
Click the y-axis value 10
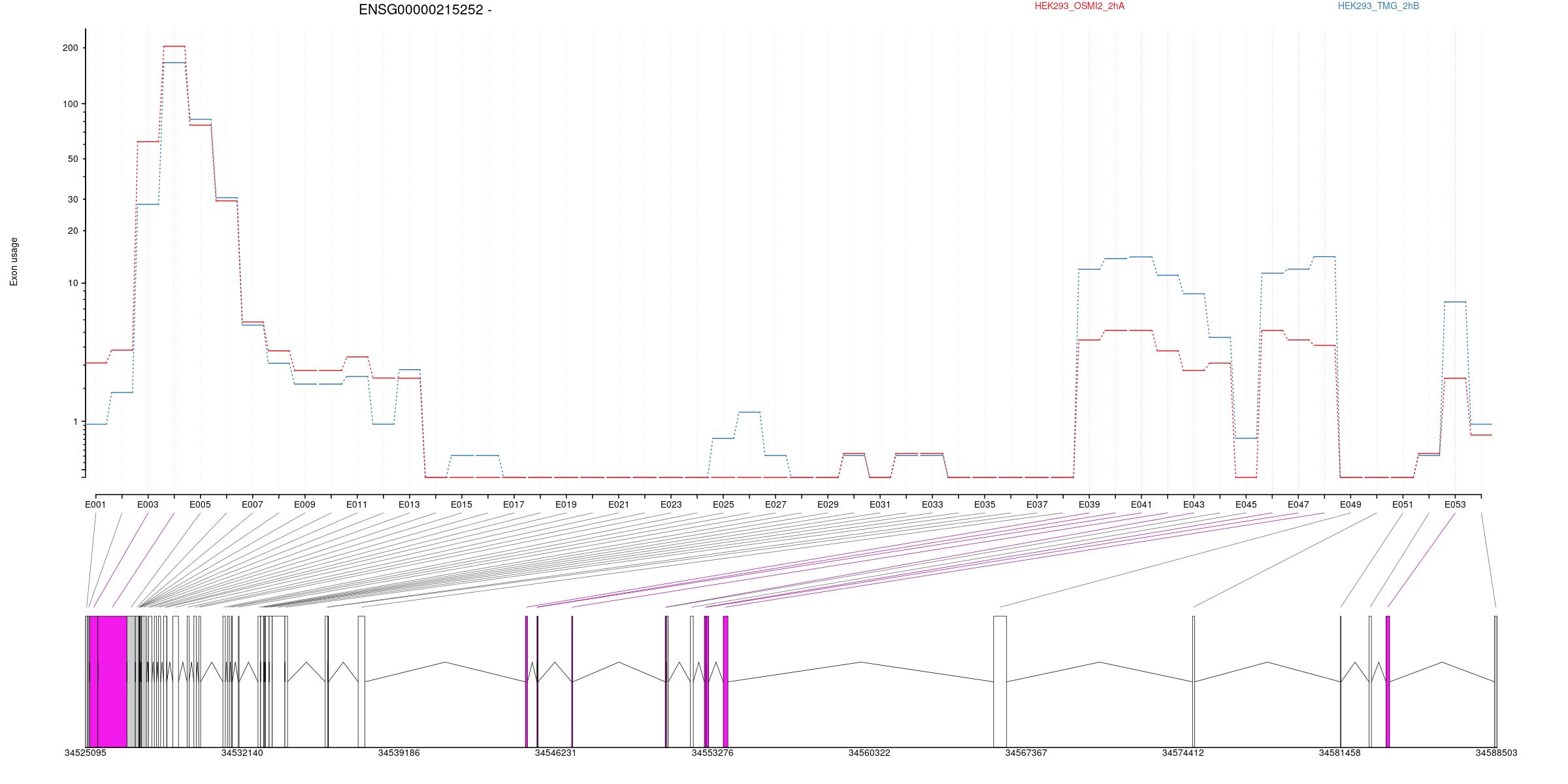pyautogui.click(x=72, y=283)
